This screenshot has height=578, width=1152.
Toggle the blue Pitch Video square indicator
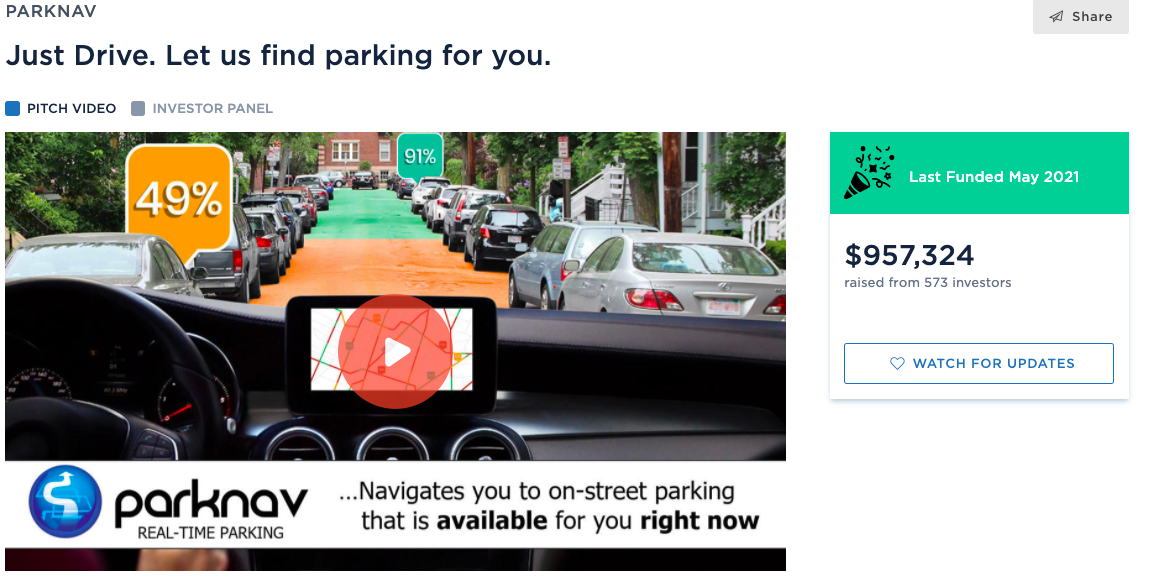coord(12,109)
